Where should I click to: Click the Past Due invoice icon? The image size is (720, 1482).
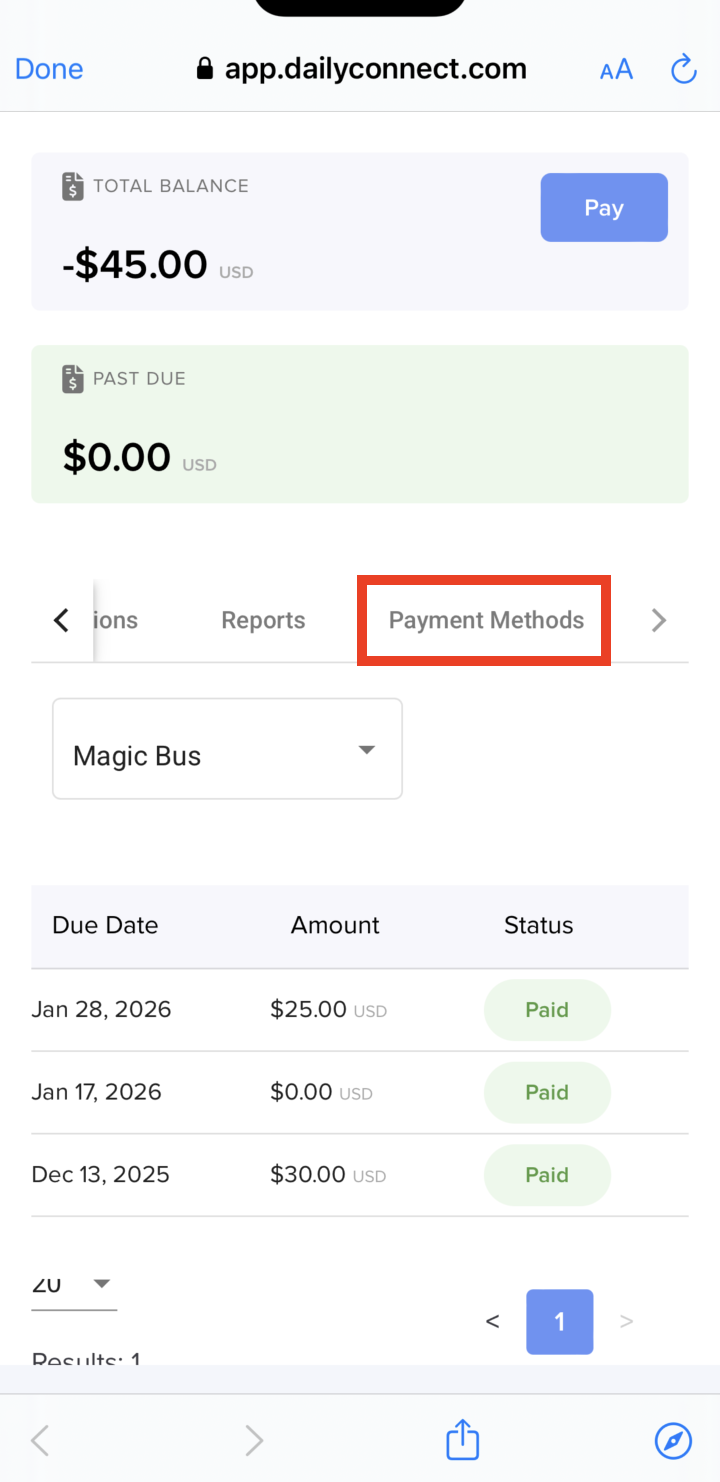click(x=72, y=380)
